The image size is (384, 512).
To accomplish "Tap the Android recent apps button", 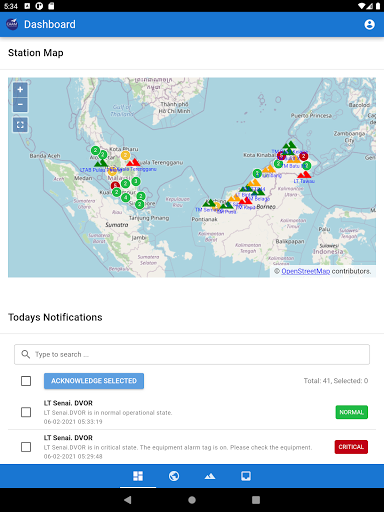I will (x=256, y=500).
